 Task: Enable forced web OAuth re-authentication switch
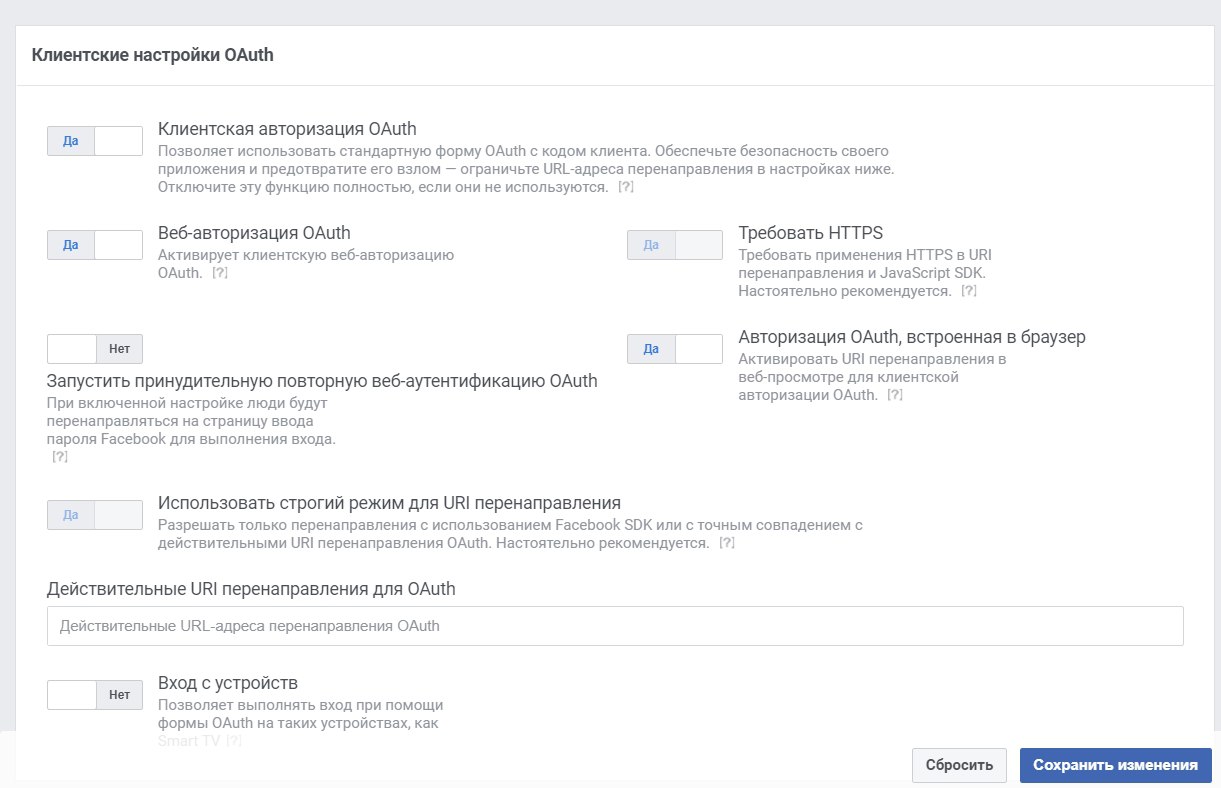coord(95,349)
